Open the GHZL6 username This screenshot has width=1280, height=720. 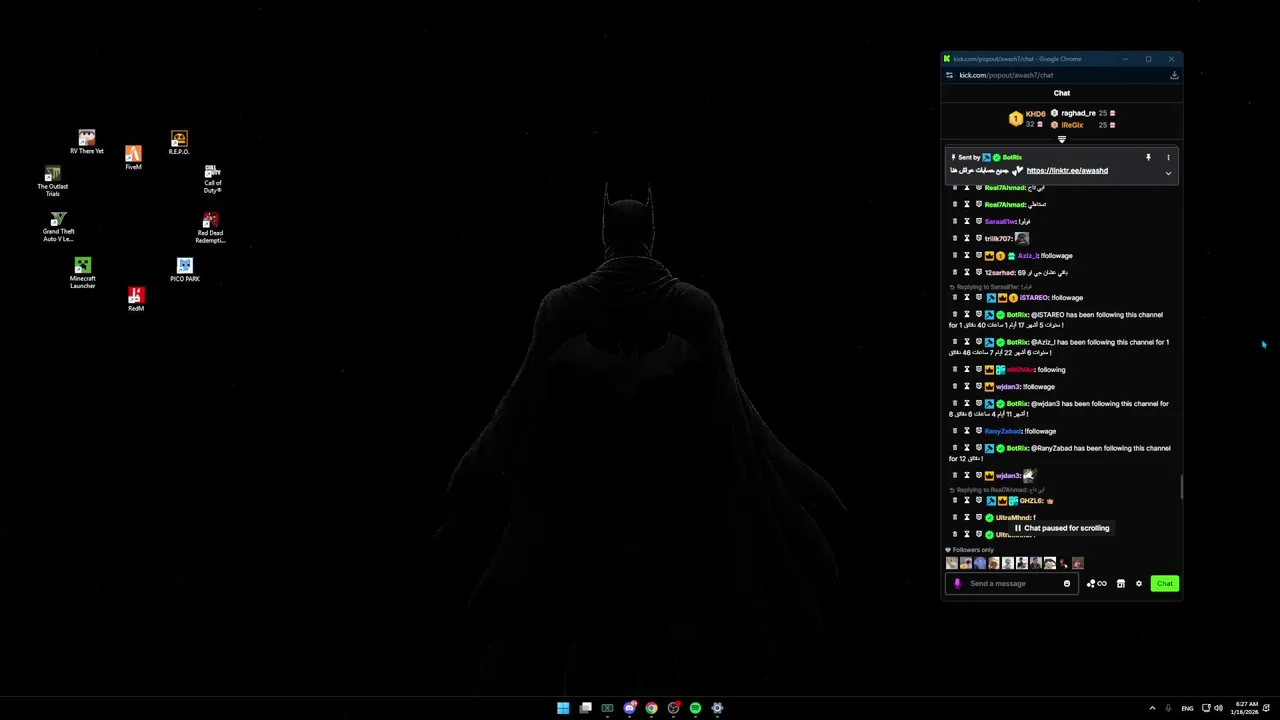point(1031,500)
